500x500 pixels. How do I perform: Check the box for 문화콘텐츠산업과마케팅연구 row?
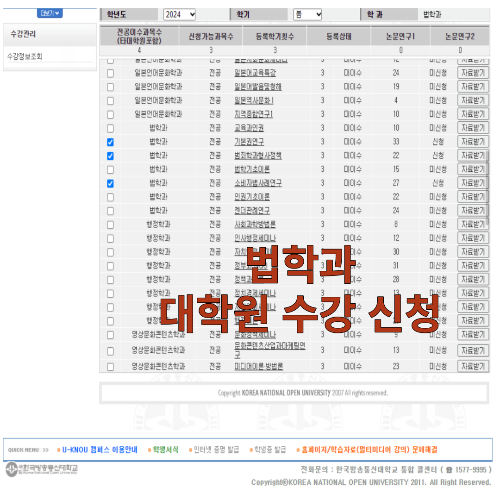[110, 351]
